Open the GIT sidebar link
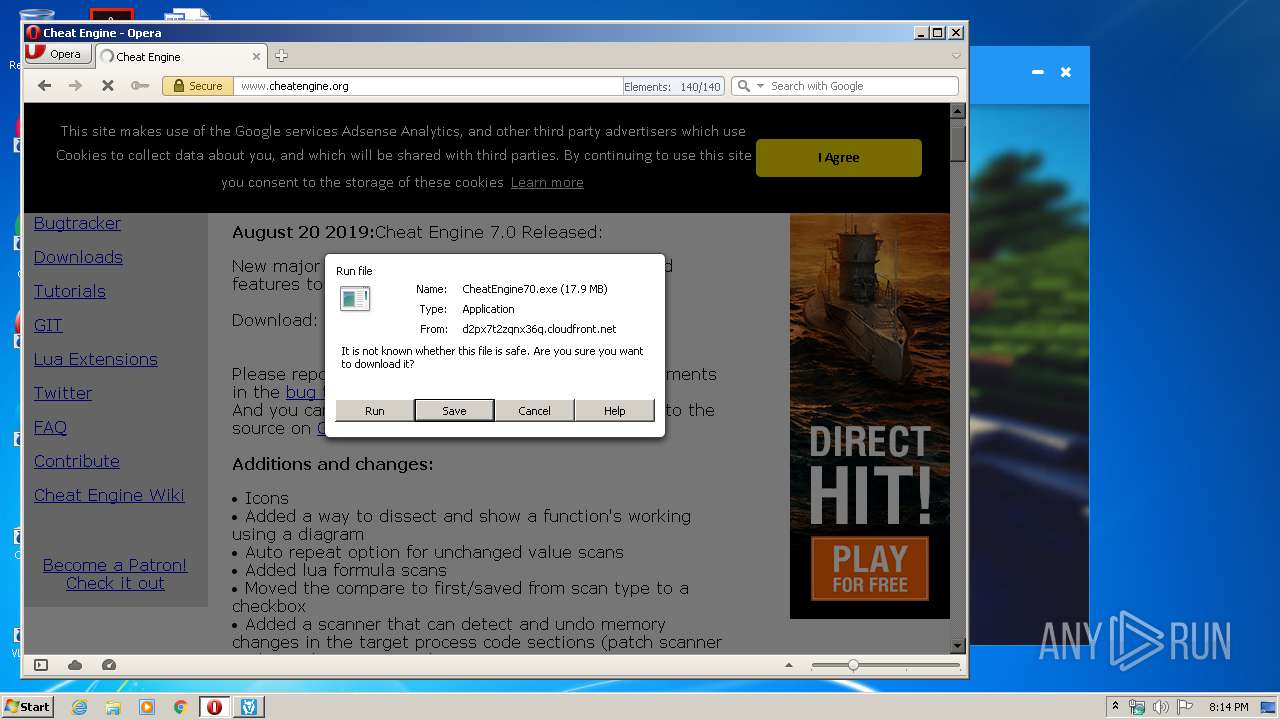Image resolution: width=1280 pixels, height=720 pixels. [x=48, y=325]
